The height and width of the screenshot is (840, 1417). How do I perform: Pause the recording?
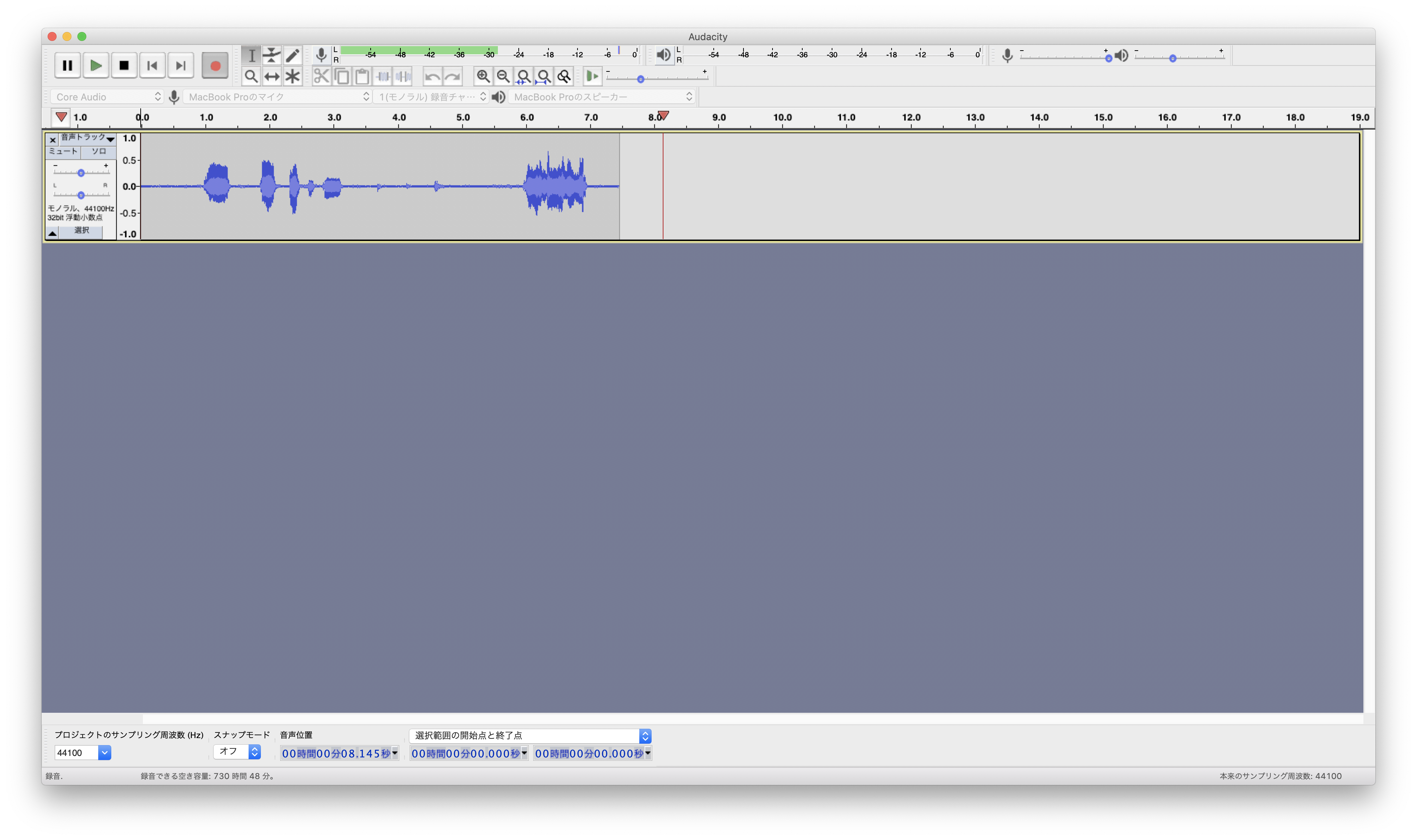tap(67, 66)
